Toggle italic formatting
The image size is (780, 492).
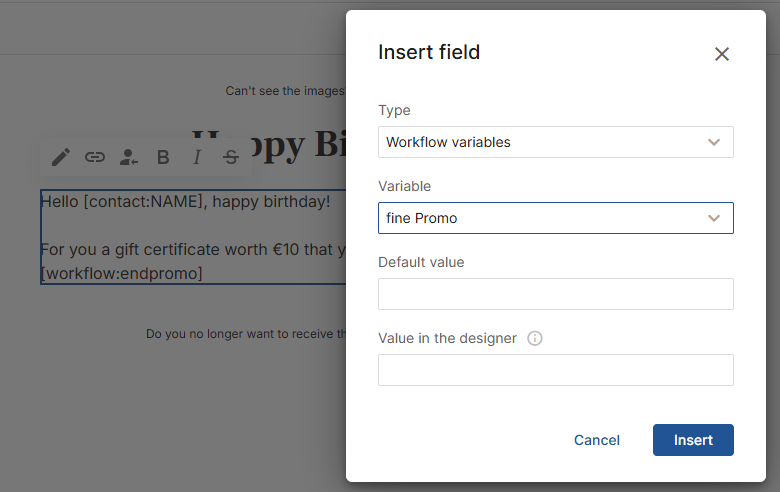click(197, 157)
